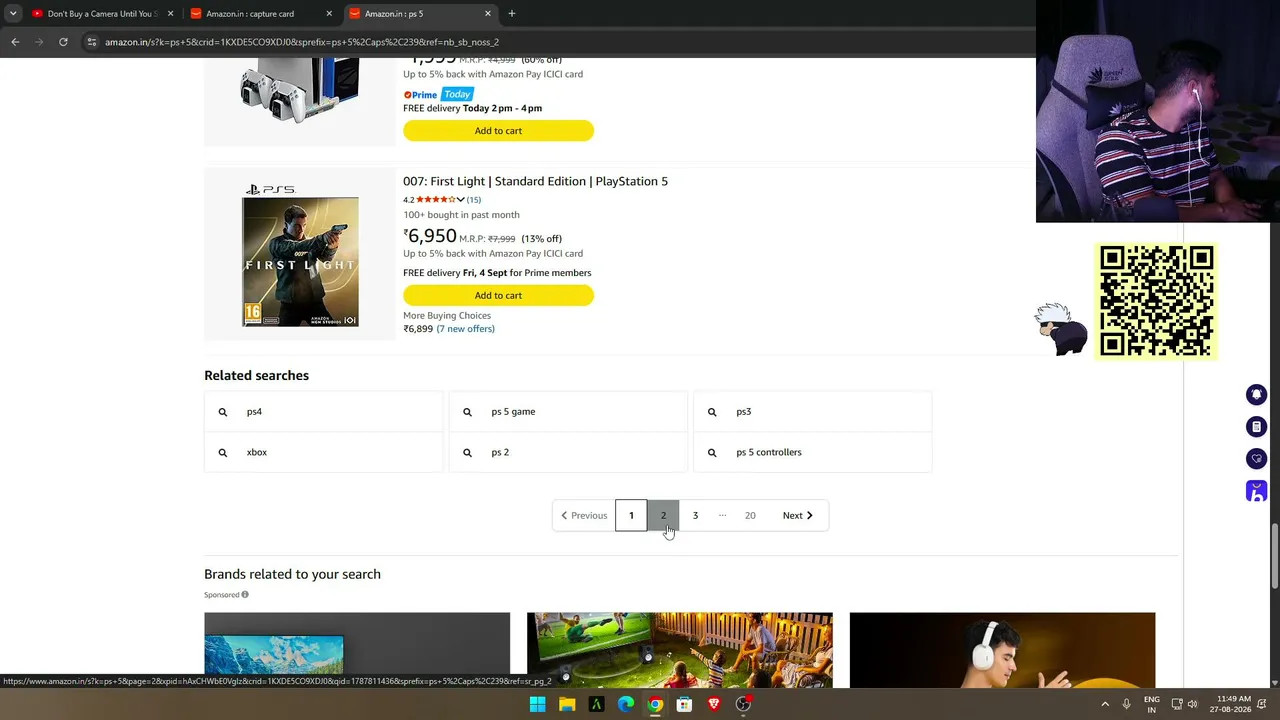Open OBS Studio from taskbar

pos(743,704)
